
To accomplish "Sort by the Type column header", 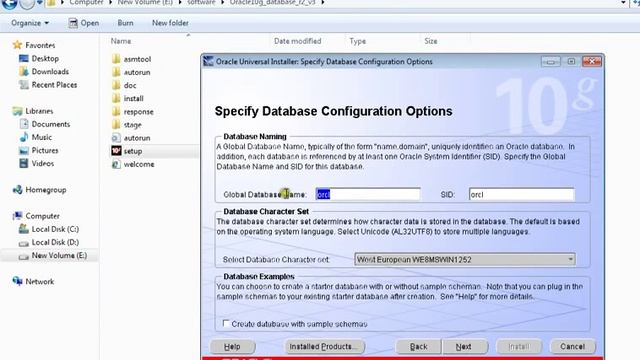I will pos(358,41).
